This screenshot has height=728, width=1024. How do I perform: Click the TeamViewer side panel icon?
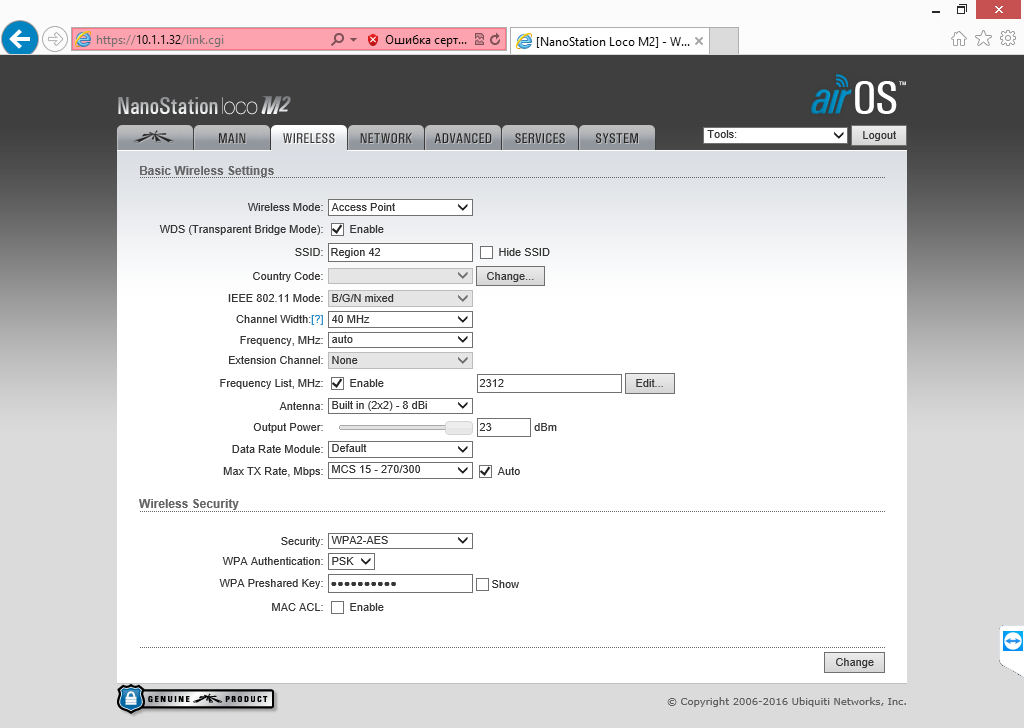coord(1012,641)
